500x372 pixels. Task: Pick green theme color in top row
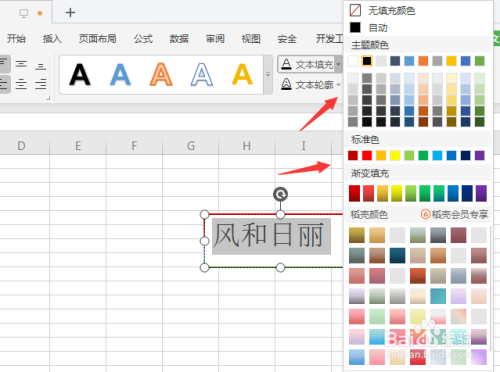480,61
